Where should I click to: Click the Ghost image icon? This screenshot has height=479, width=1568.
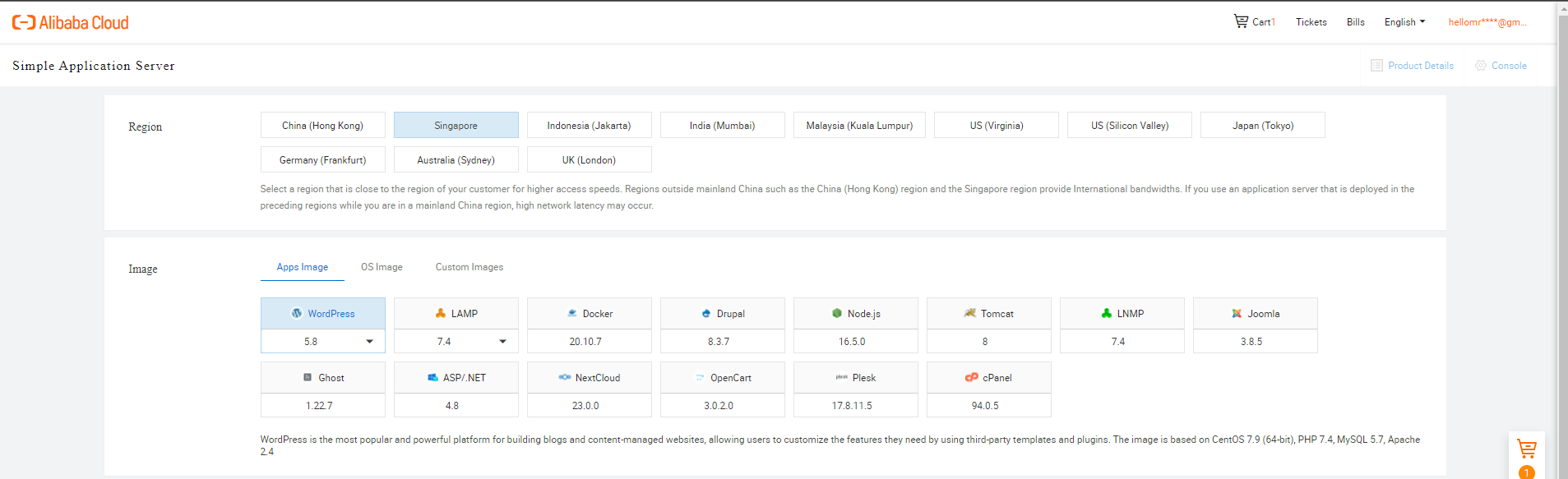click(308, 377)
